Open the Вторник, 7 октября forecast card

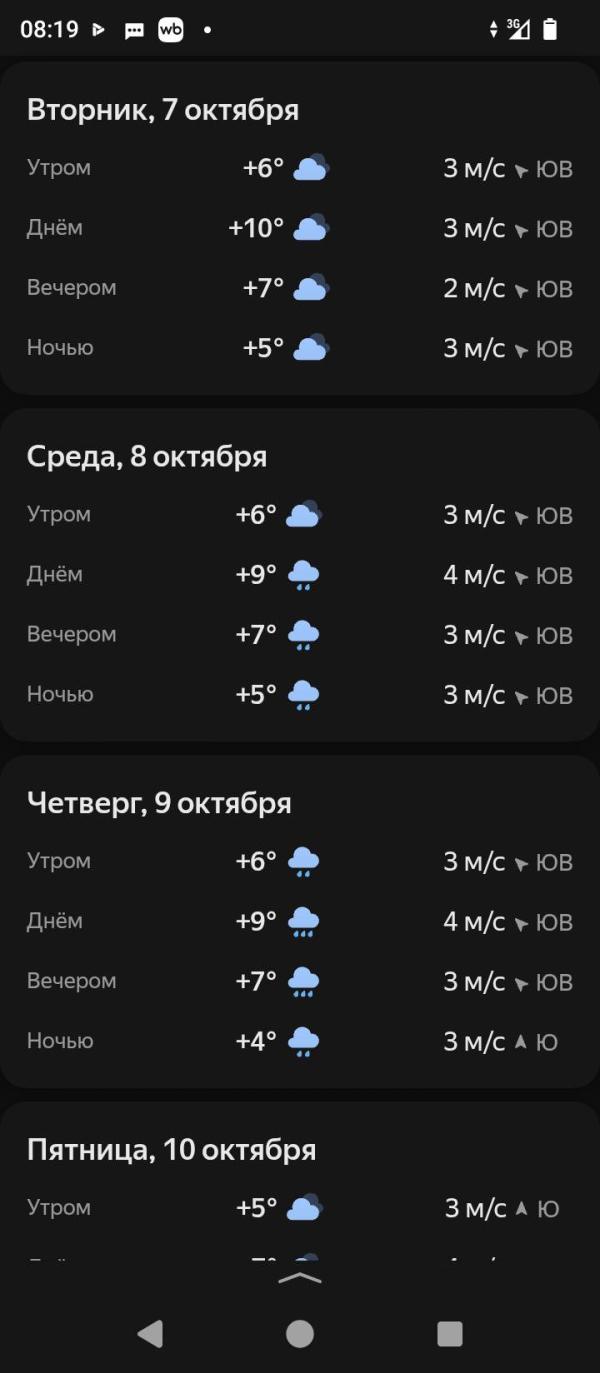[163, 110]
